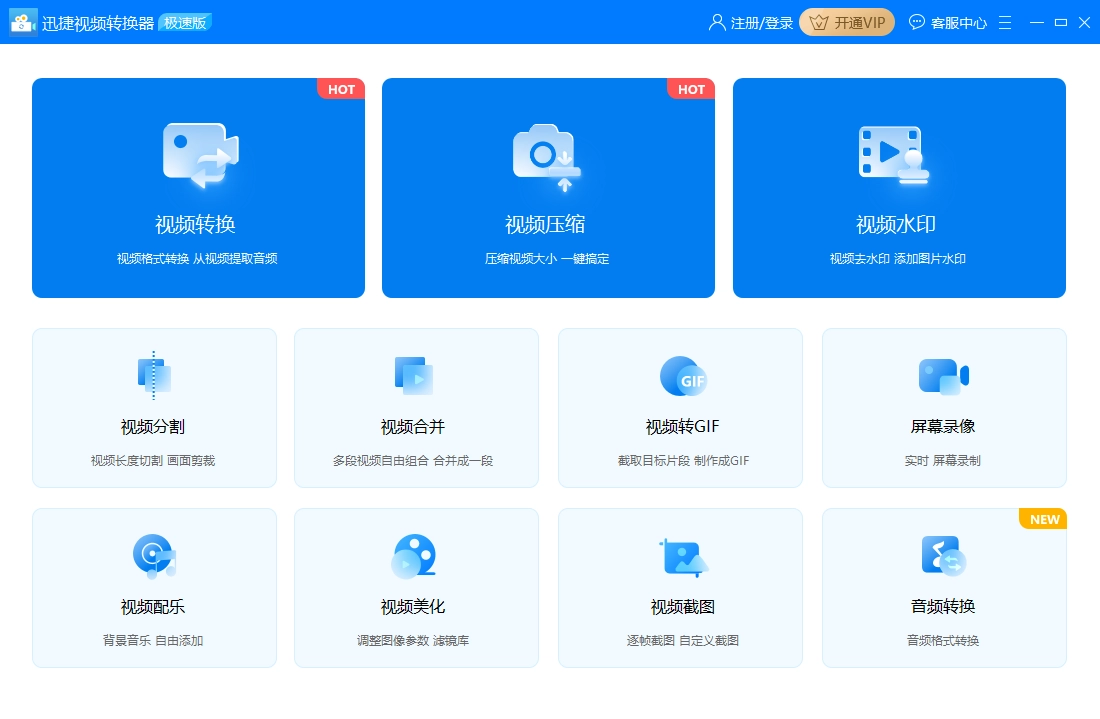Open the 视频配乐 music disc icon
This screenshot has width=1100, height=719.
pos(154,556)
